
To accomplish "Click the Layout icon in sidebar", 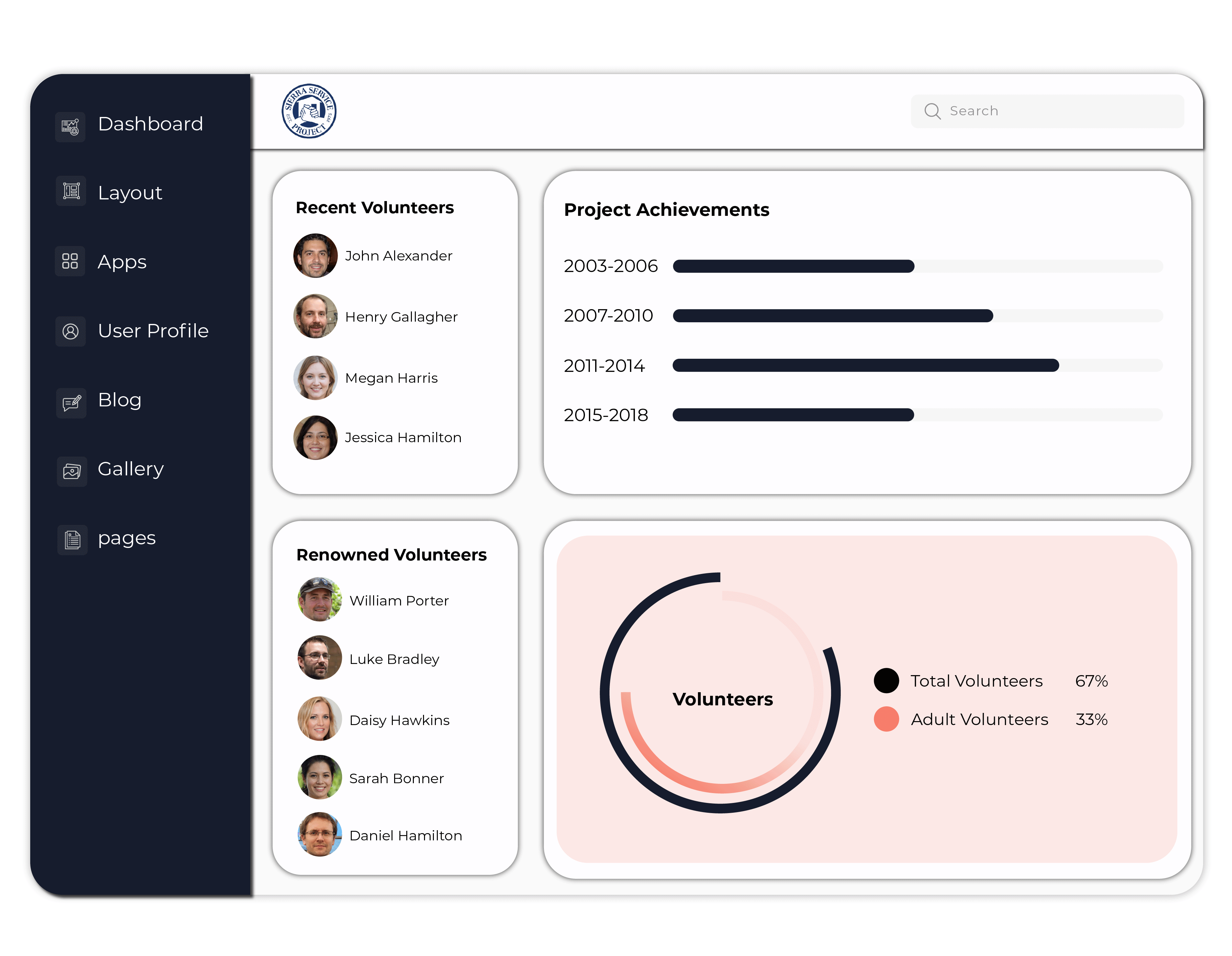I will [71, 191].
